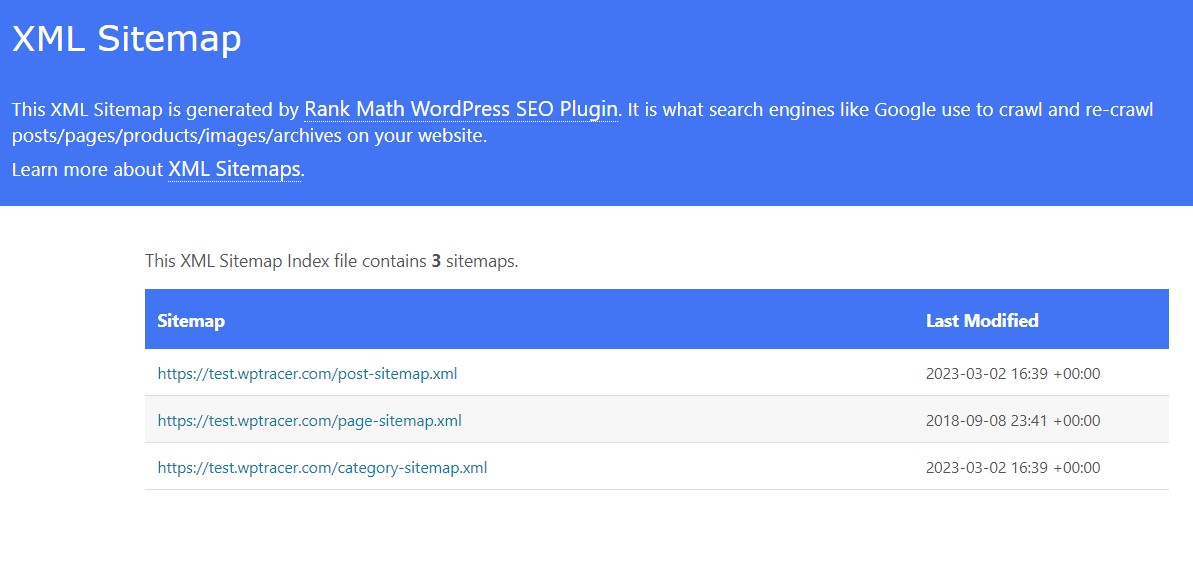
Task: Click the 2018-09-08 date for page-sitemap
Action: point(1012,420)
